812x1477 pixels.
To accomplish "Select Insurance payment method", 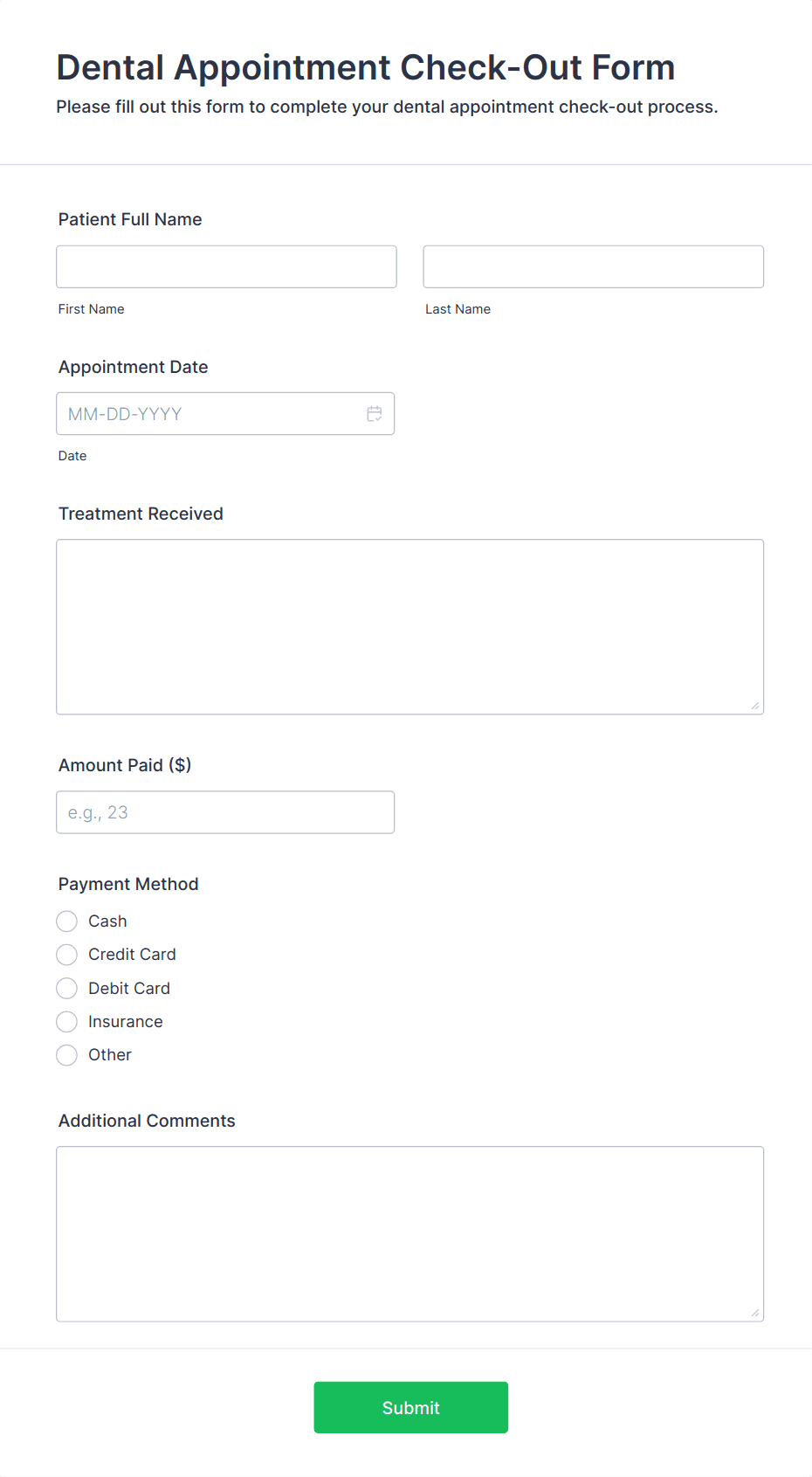I will tap(66, 1021).
